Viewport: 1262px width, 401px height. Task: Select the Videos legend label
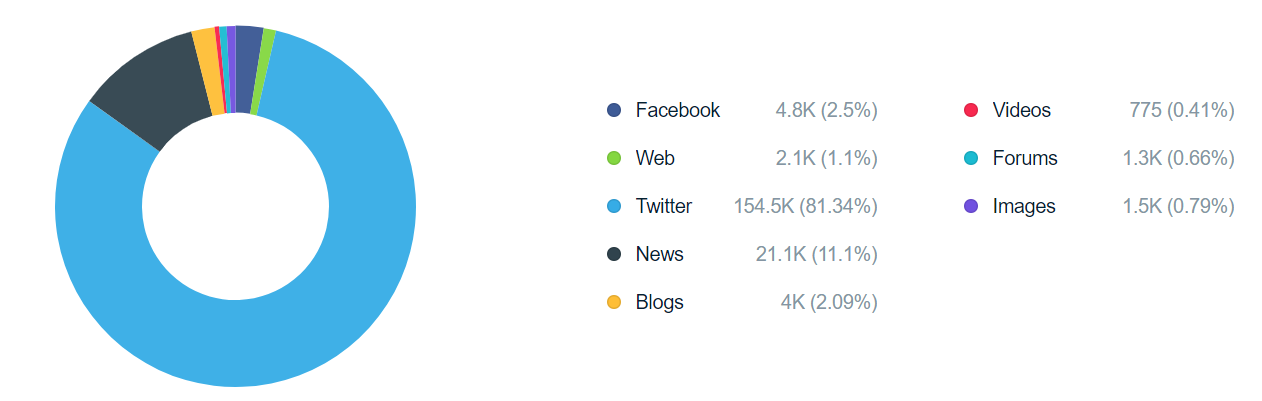pyautogui.click(x=1021, y=110)
